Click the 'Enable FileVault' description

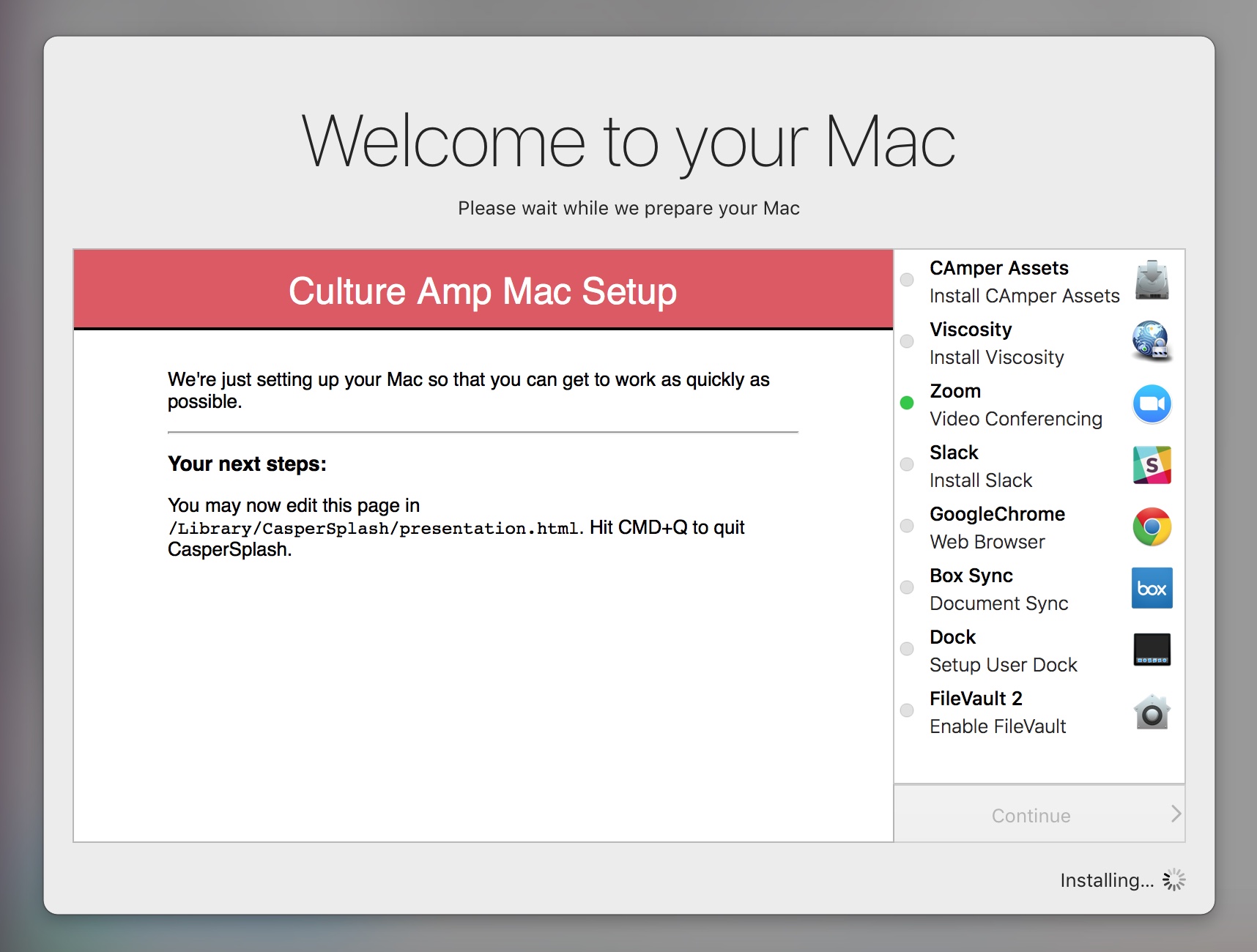pyautogui.click(x=998, y=726)
